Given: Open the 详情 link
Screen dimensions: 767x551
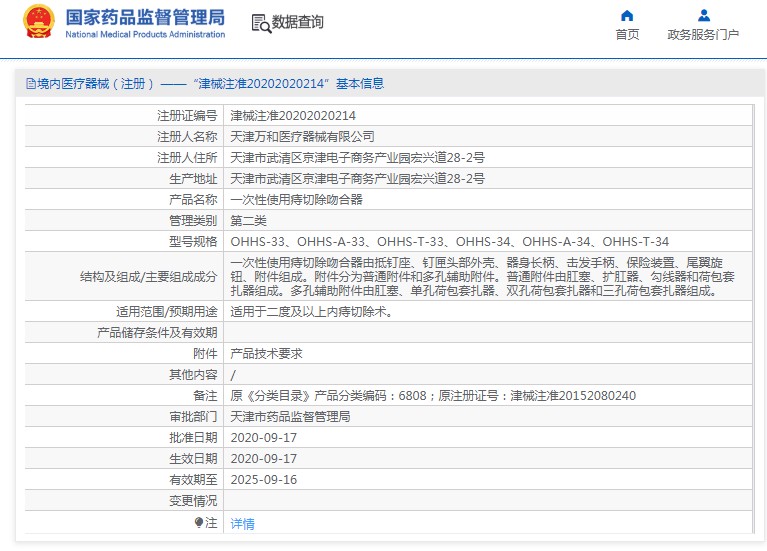Looking at the screenshot, I should 242,524.
